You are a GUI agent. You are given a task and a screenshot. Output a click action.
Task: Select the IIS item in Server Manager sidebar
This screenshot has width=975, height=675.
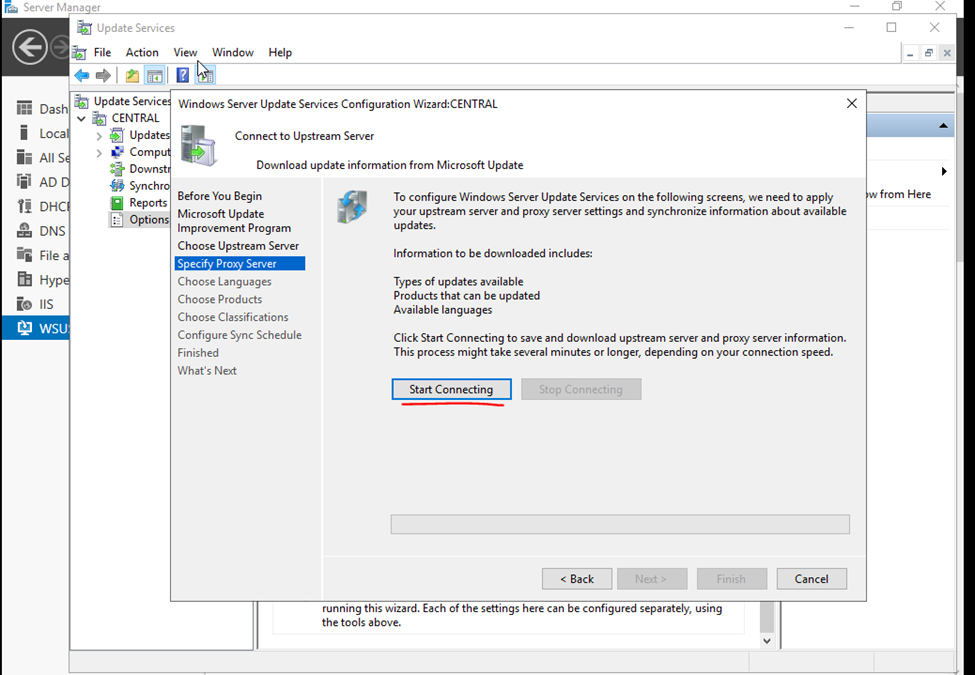[46, 304]
